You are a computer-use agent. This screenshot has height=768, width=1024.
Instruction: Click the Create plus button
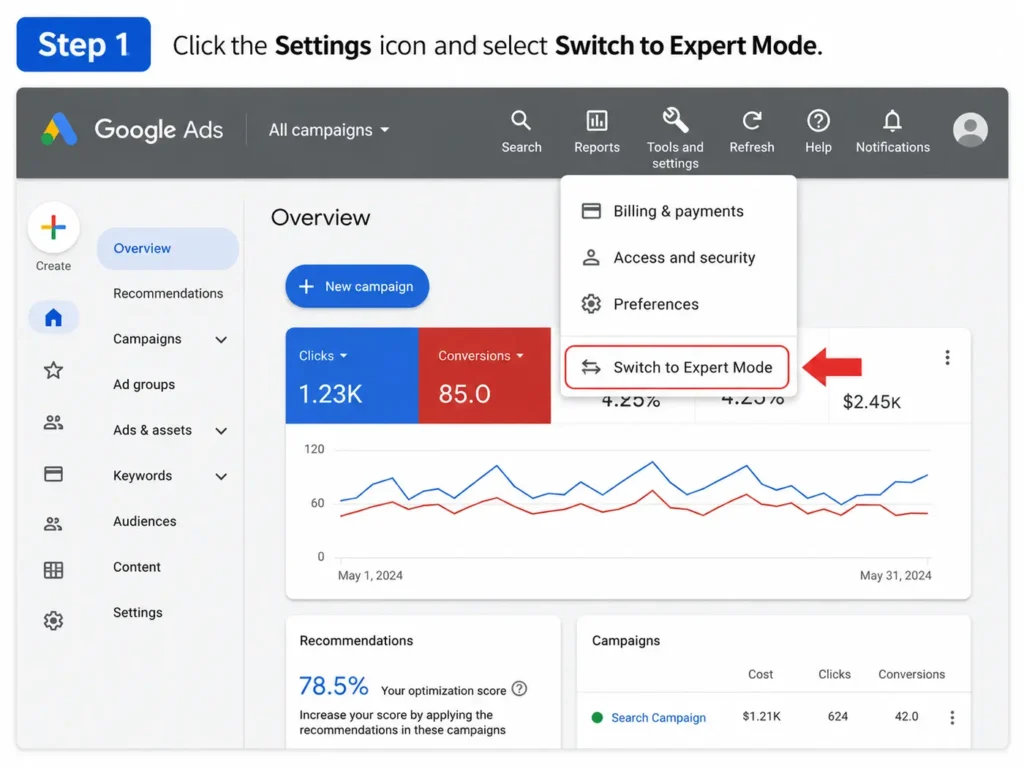click(54, 227)
